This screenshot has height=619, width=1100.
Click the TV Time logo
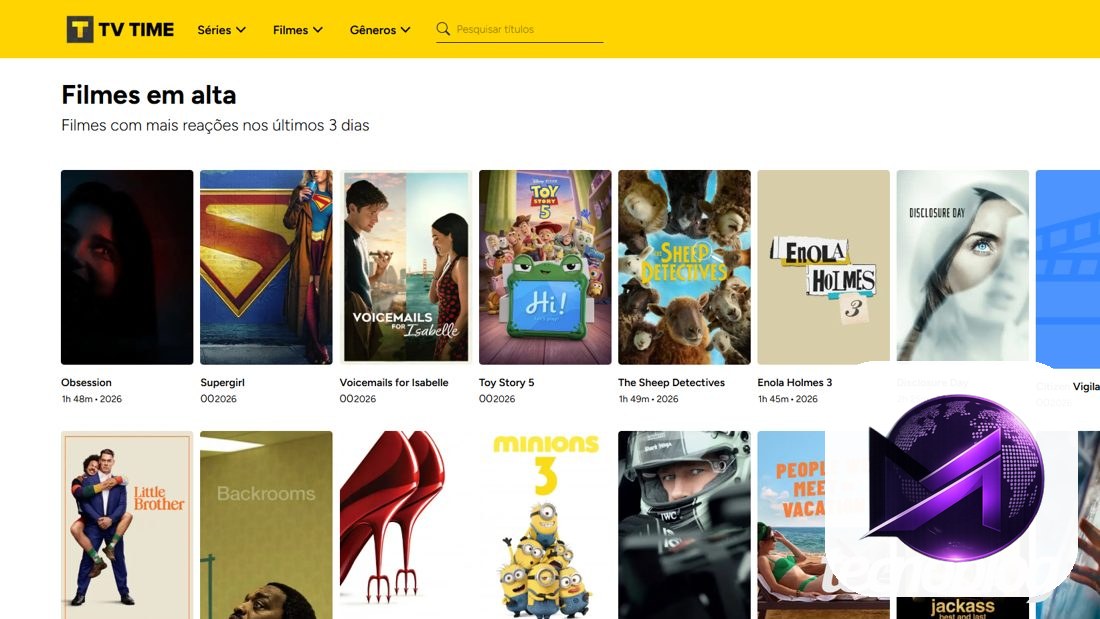(x=120, y=29)
